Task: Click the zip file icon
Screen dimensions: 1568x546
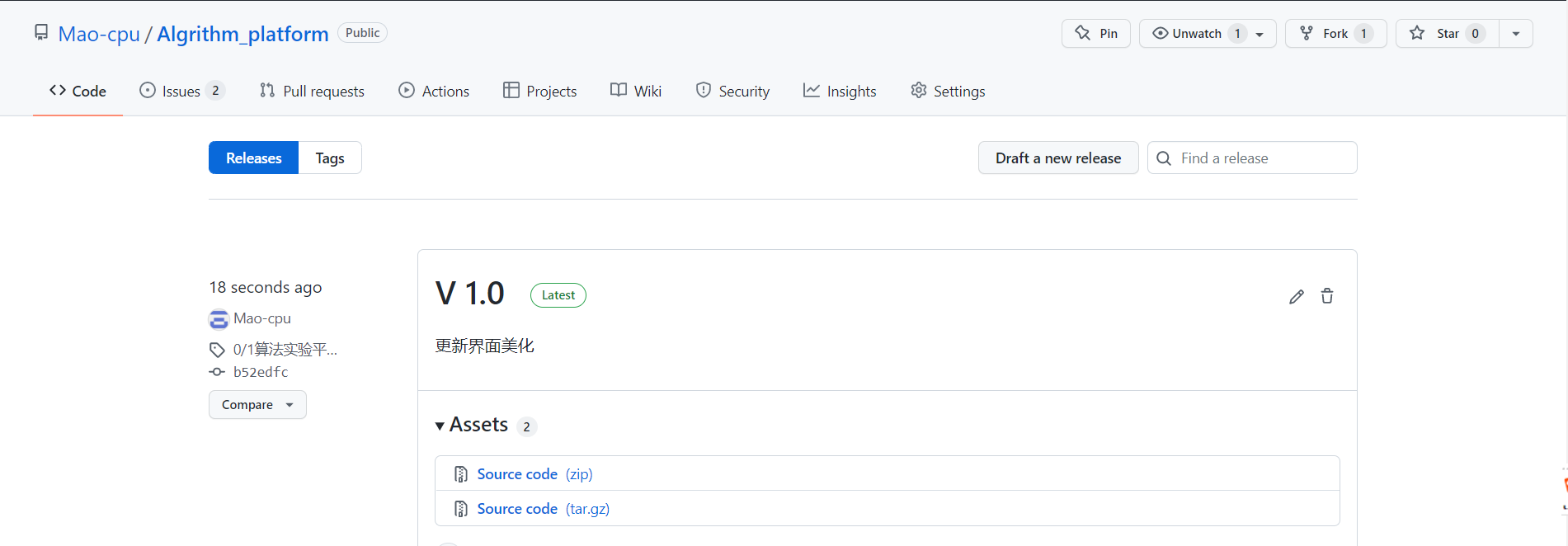Action: [x=461, y=474]
